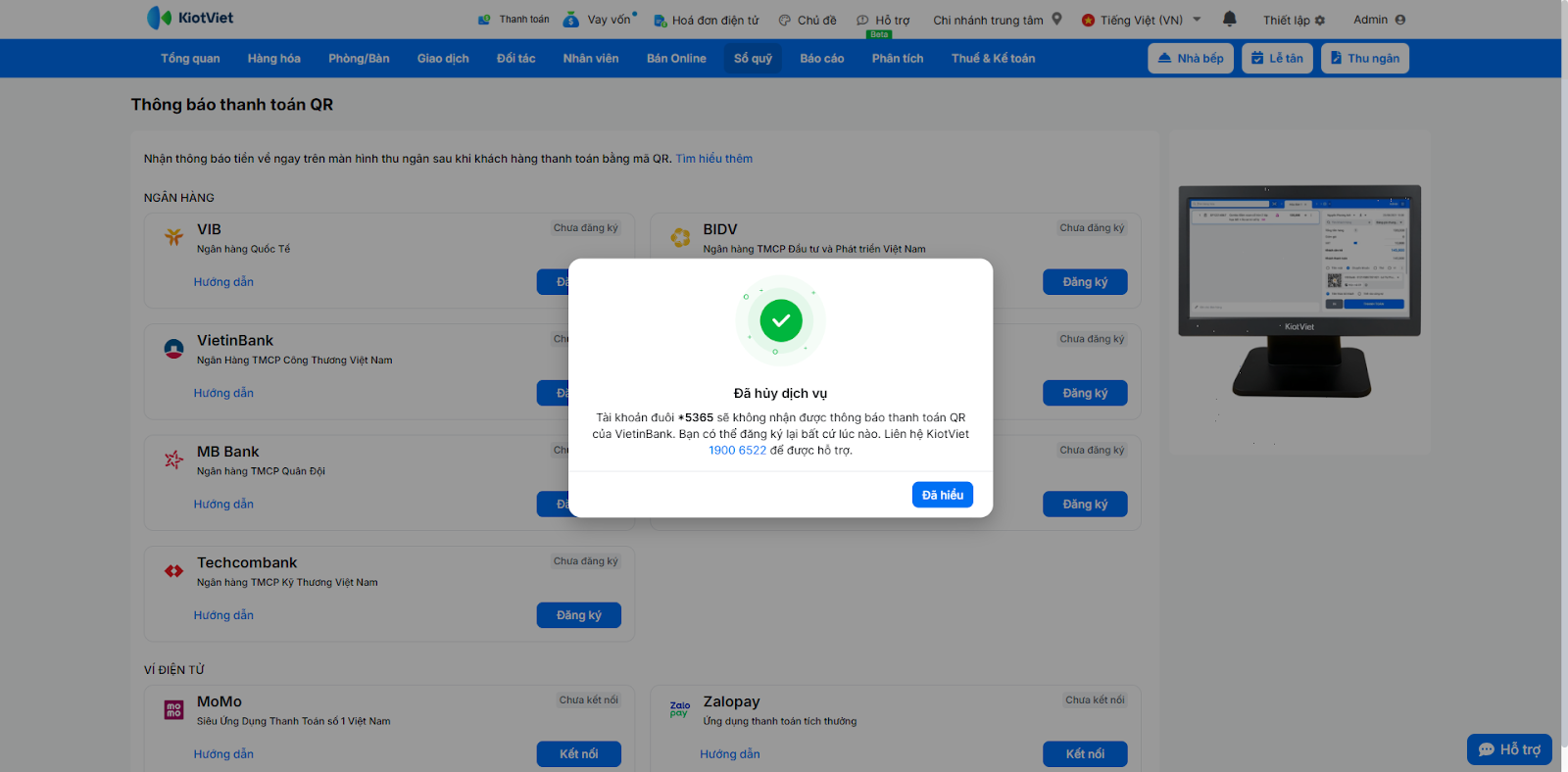Open the VietinBank Hướng dẫn guide
The height and width of the screenshot is (772, 1568).
coord(223,393)
